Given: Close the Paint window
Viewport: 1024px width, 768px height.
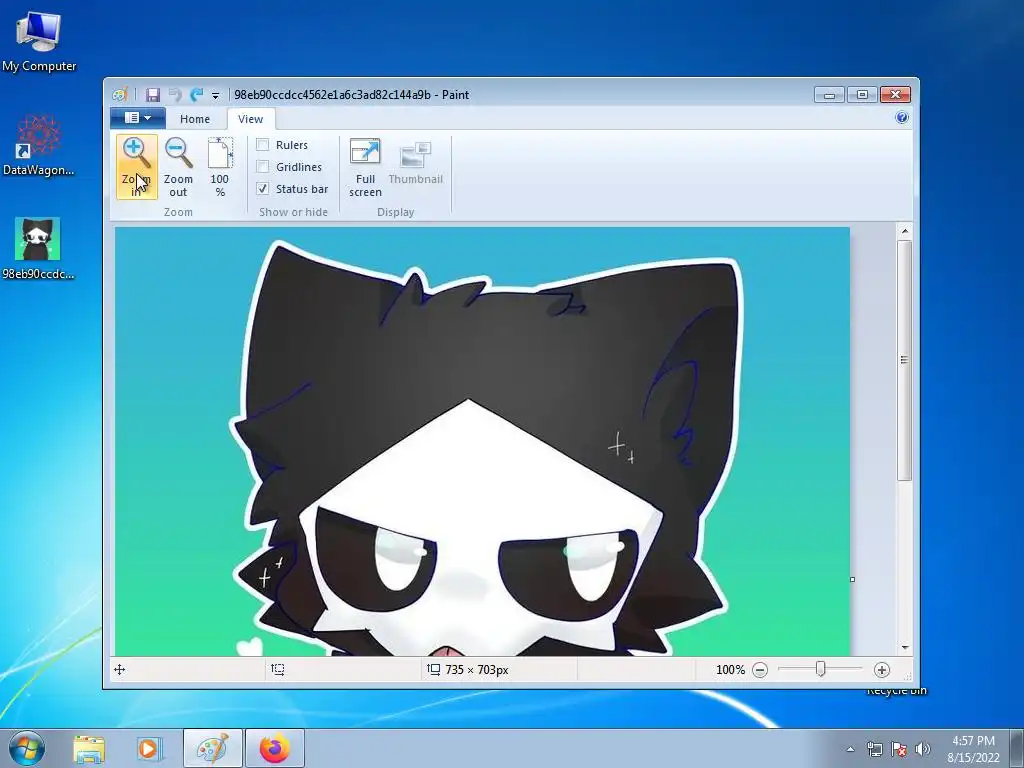Looking at the screenshot, I should pos(895,95).
